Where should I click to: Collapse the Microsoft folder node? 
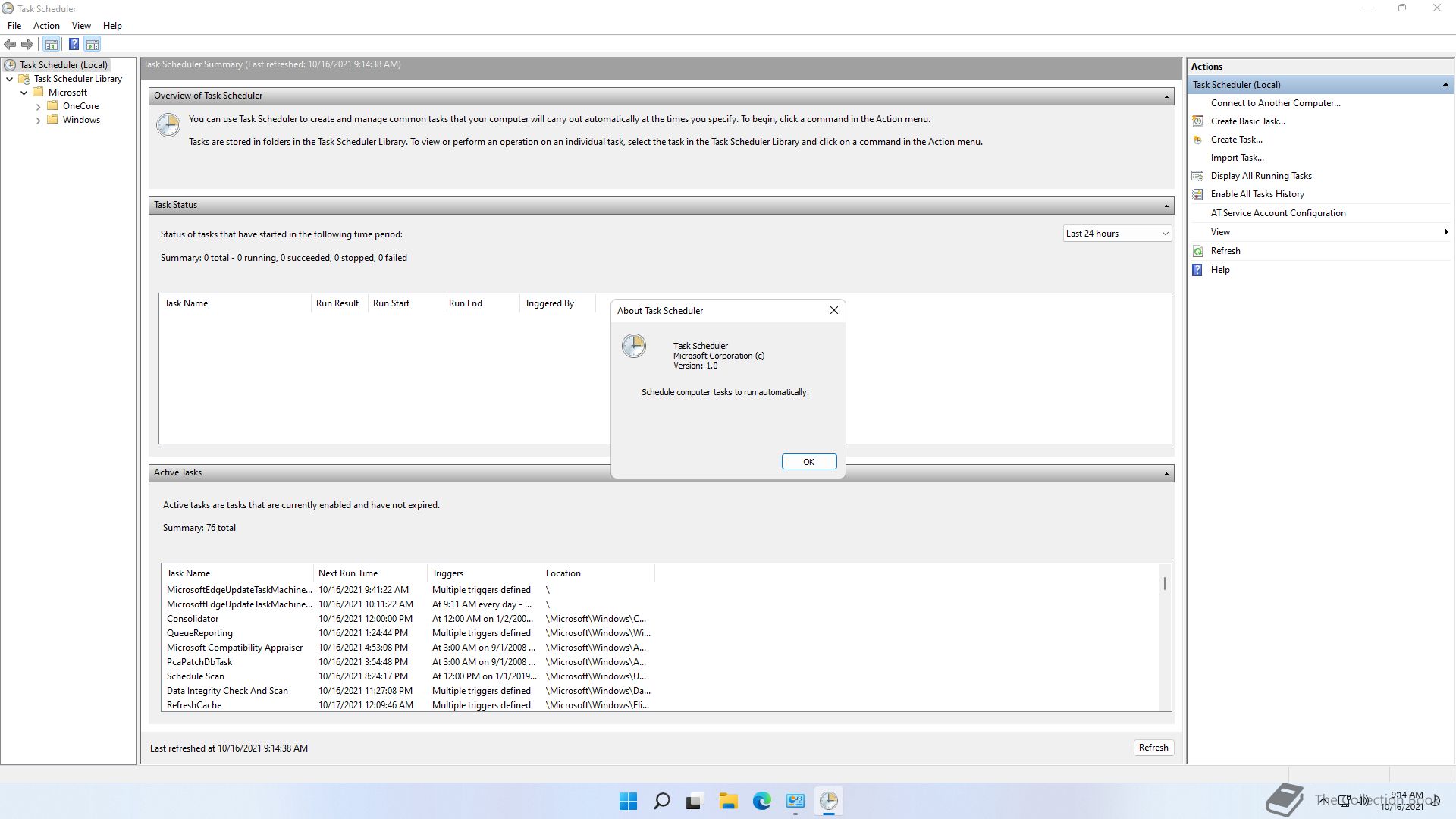[x=24, y=93]
